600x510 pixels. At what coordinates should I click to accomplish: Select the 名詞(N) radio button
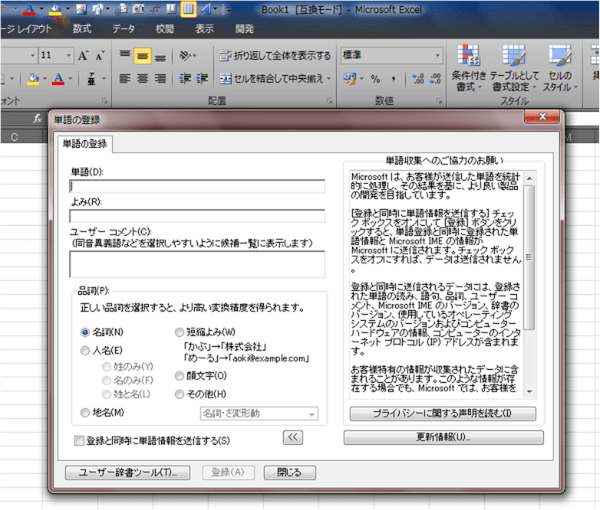point(85,332)
